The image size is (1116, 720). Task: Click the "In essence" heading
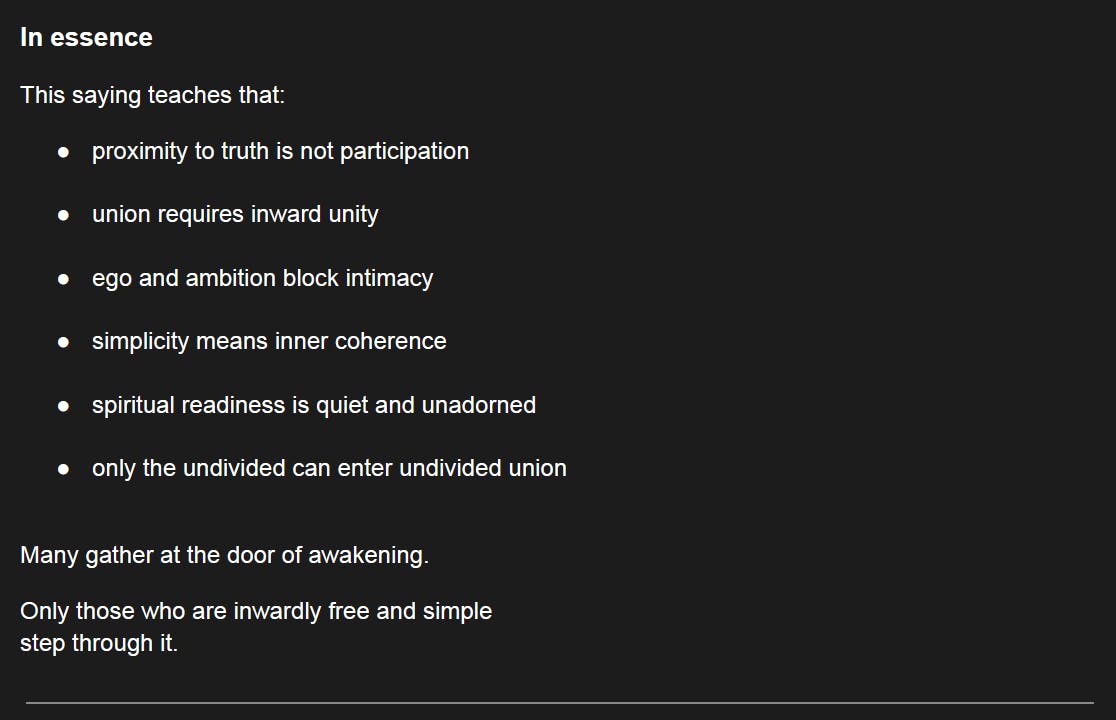(86, 38)
